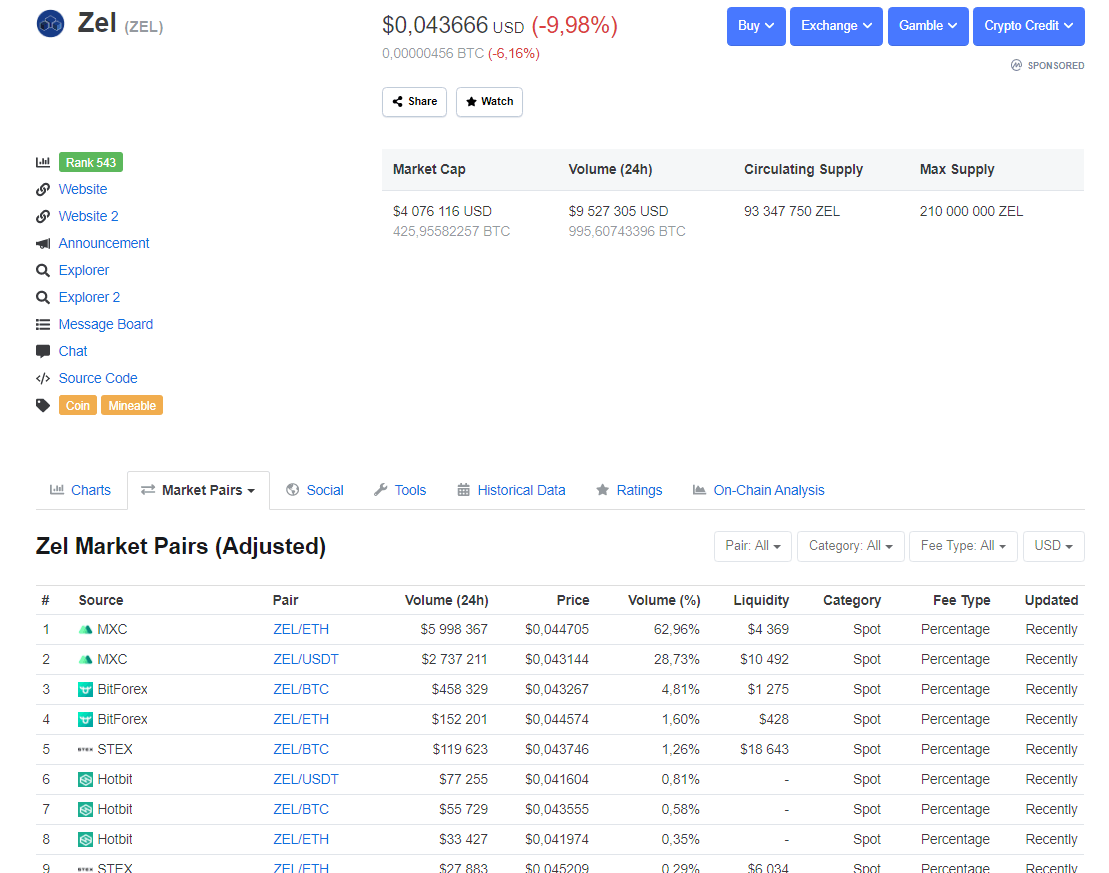Expand the Category: All filter
Viewport: 1109px width, 873px height.
pos(851,546)
